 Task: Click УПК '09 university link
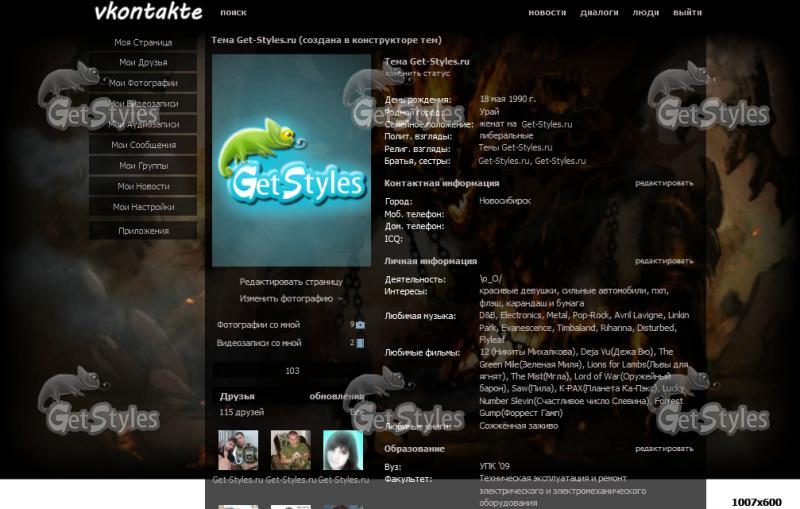click(494, 466)
